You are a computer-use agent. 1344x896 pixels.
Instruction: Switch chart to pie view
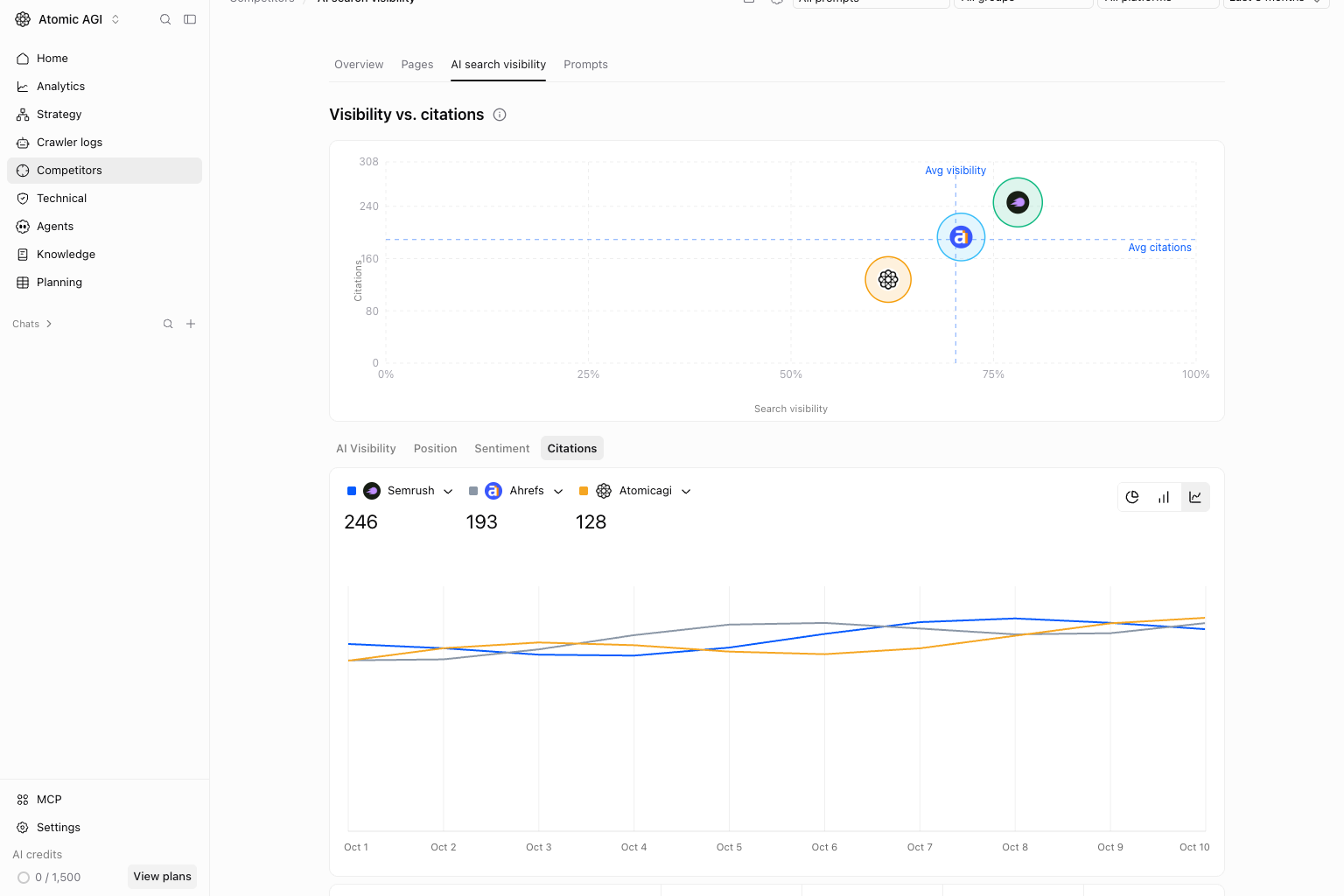click(1132, 497)
